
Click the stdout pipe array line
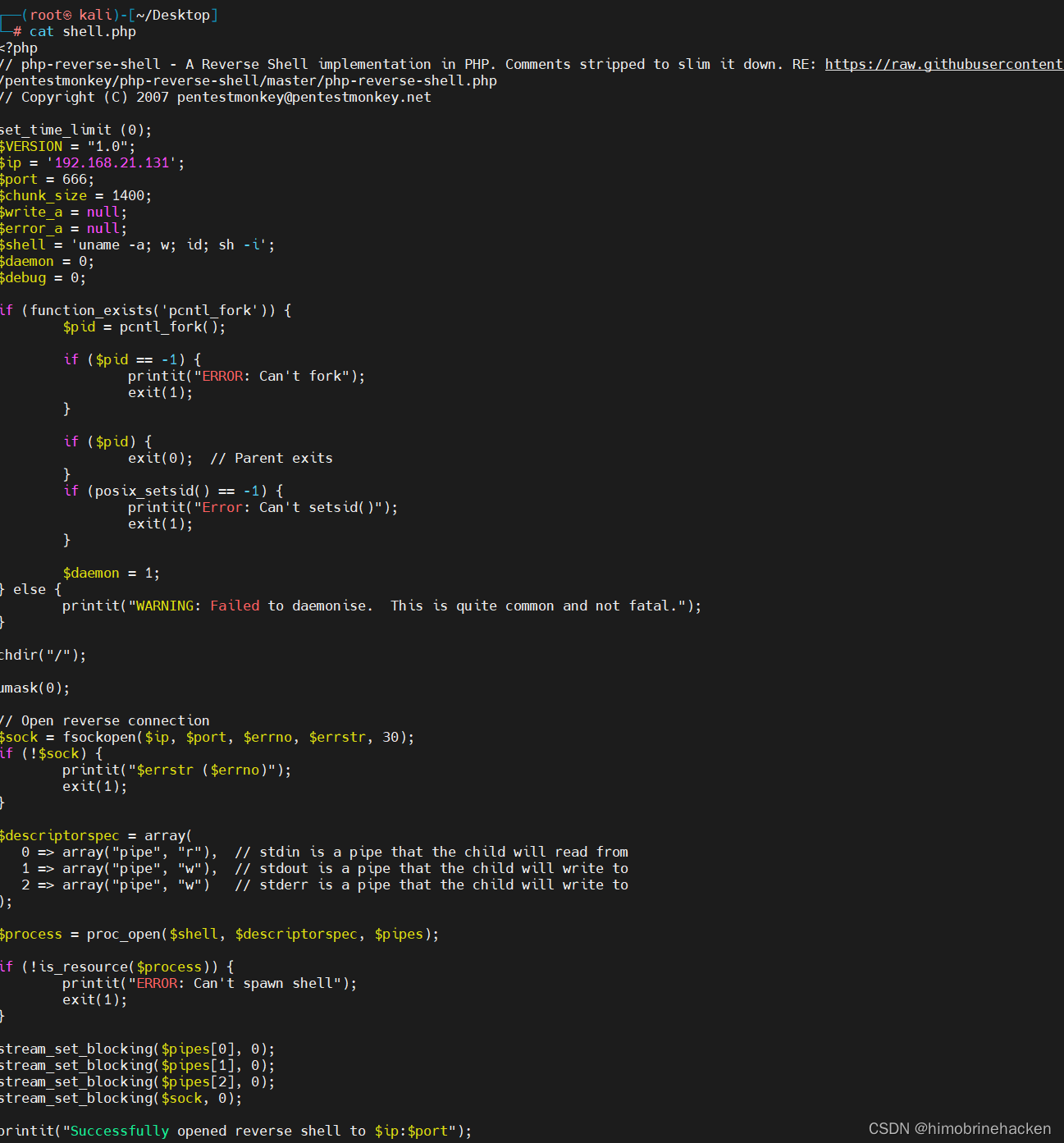325,868
